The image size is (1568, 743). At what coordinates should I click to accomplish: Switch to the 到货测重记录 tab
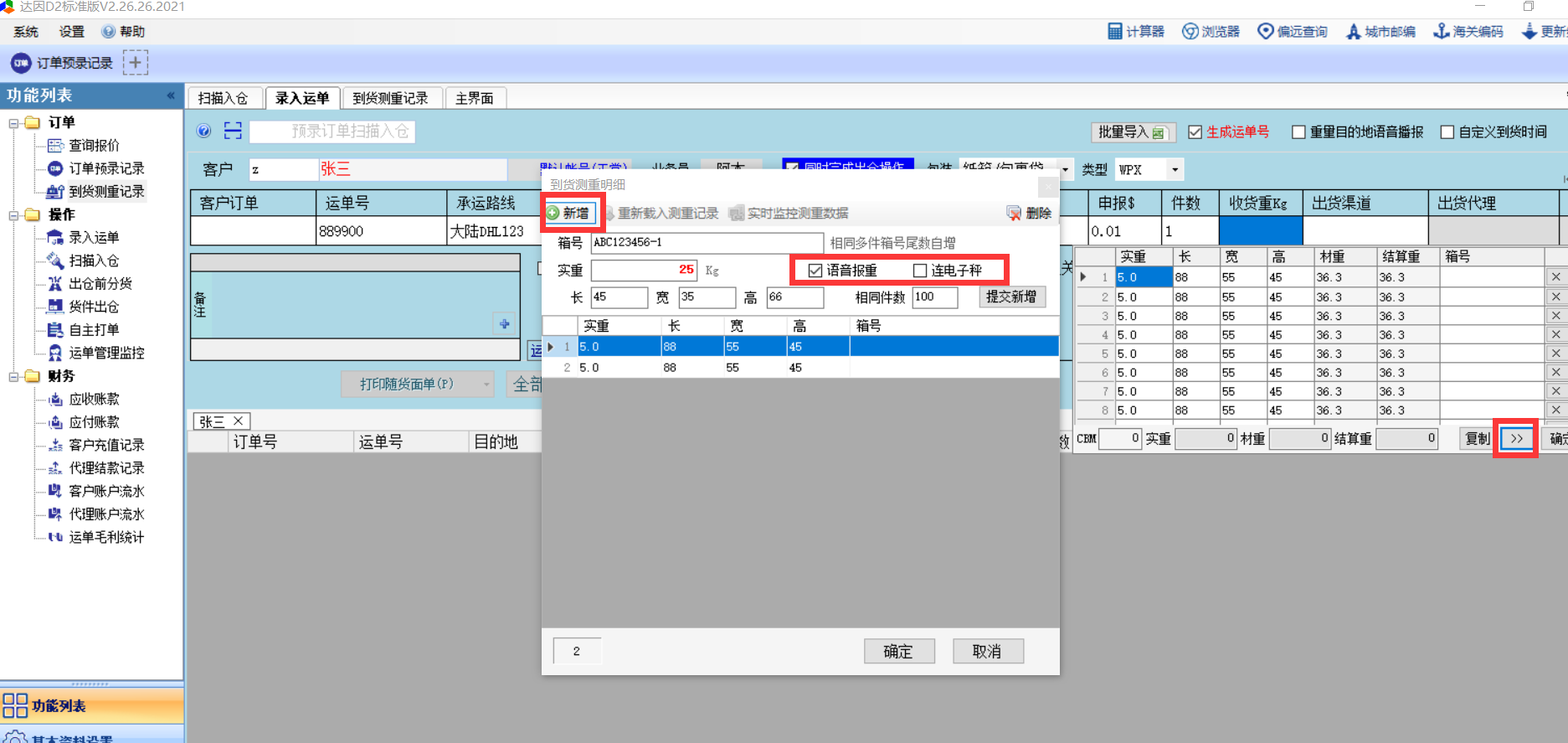[x=390, y=99]
